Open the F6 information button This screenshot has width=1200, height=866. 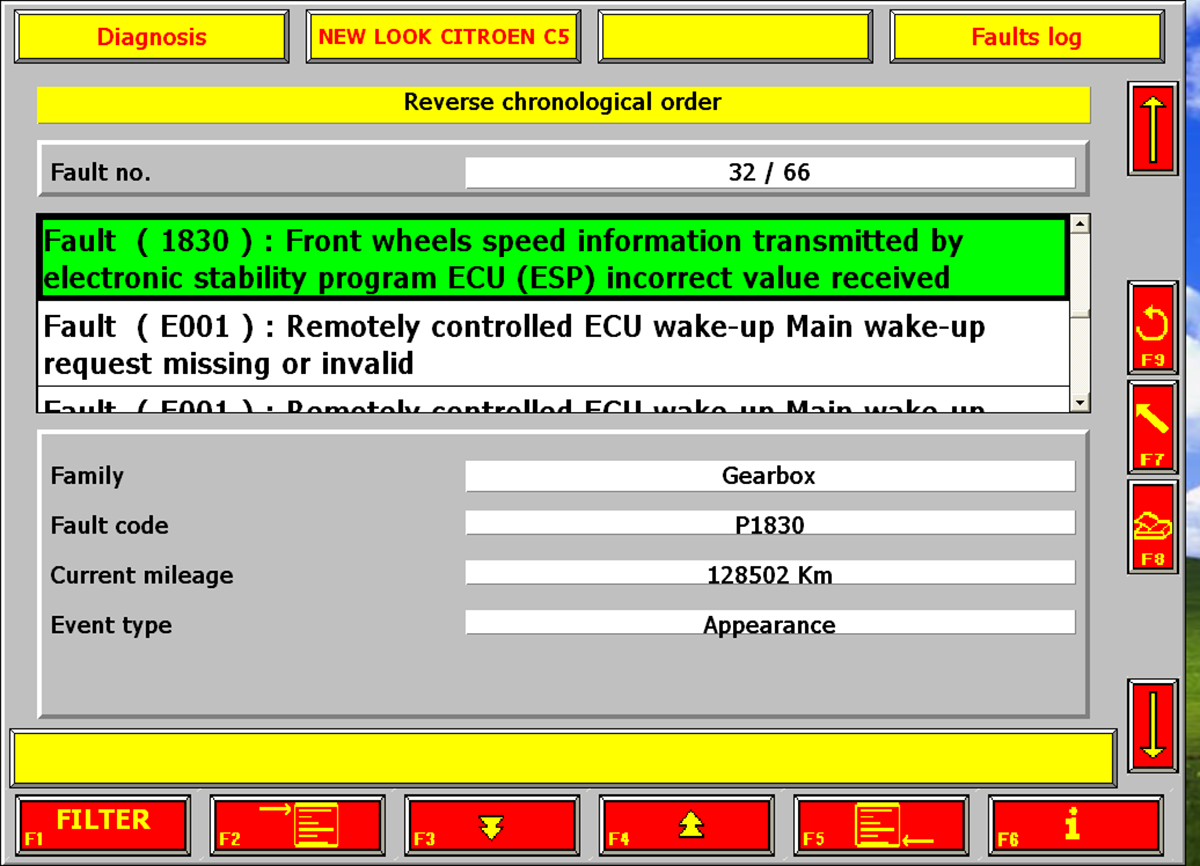1075,825
